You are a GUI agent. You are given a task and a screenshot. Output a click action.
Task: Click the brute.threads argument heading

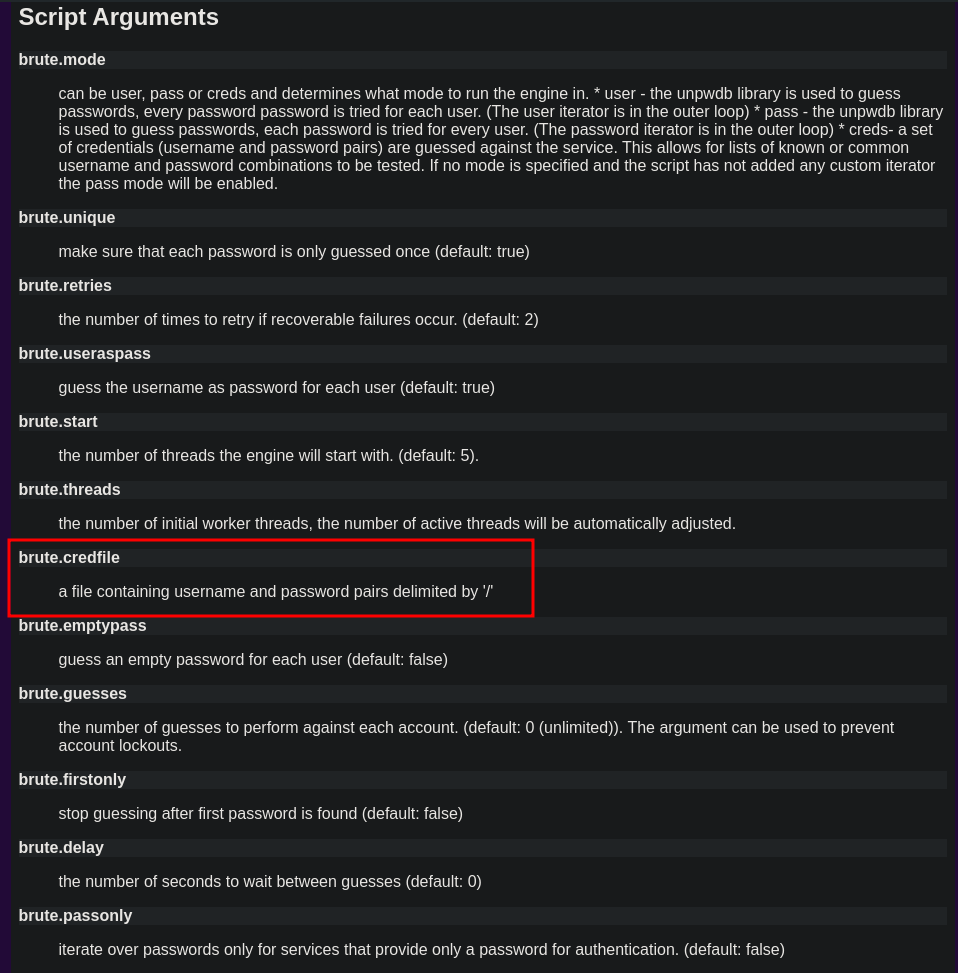[69, 490]
